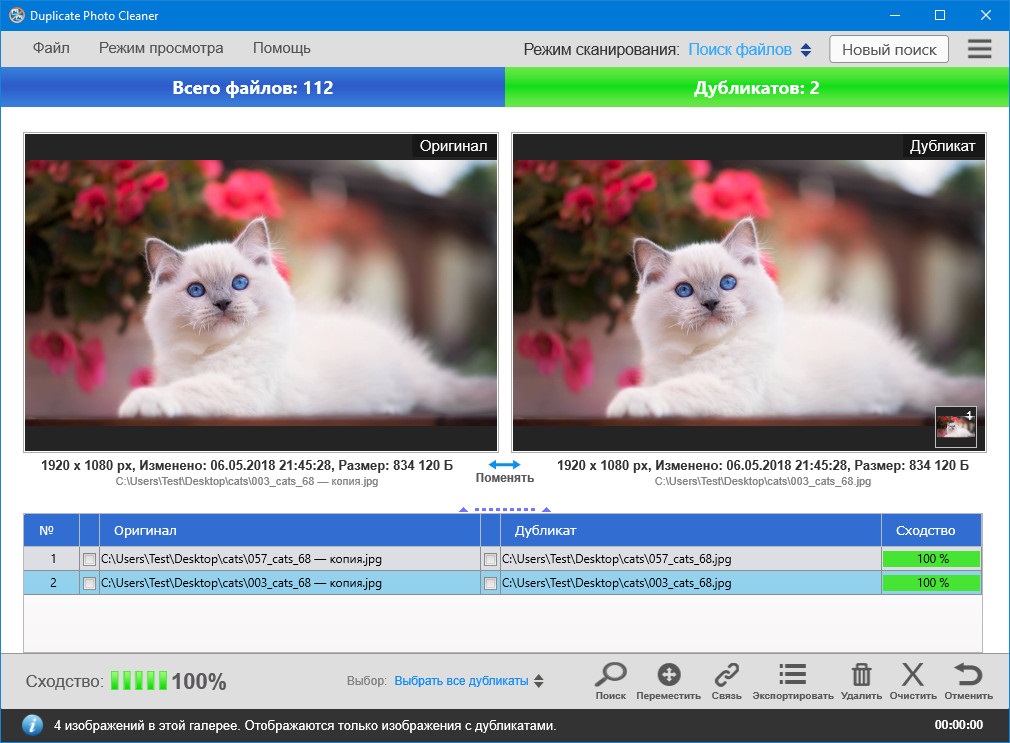Check the duplicate box for 003_cats_68.jpg
Screen dimensions: 1010x743
[x=490, y=583]
